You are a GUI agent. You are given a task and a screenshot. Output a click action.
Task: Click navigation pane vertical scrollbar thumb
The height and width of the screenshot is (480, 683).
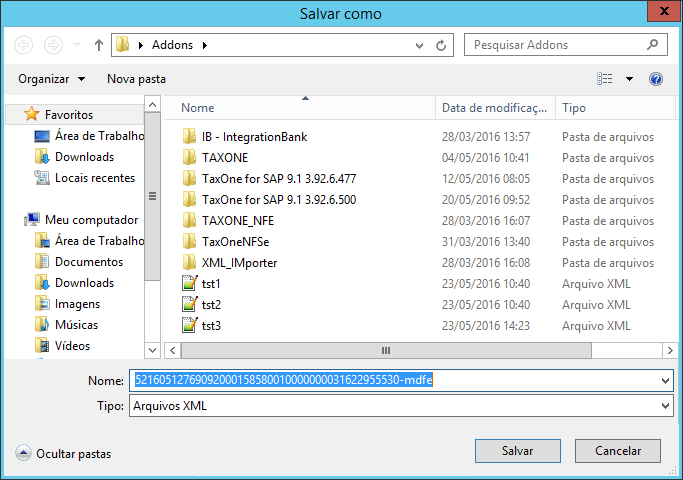pyautogui.click(x=152, y=196)
